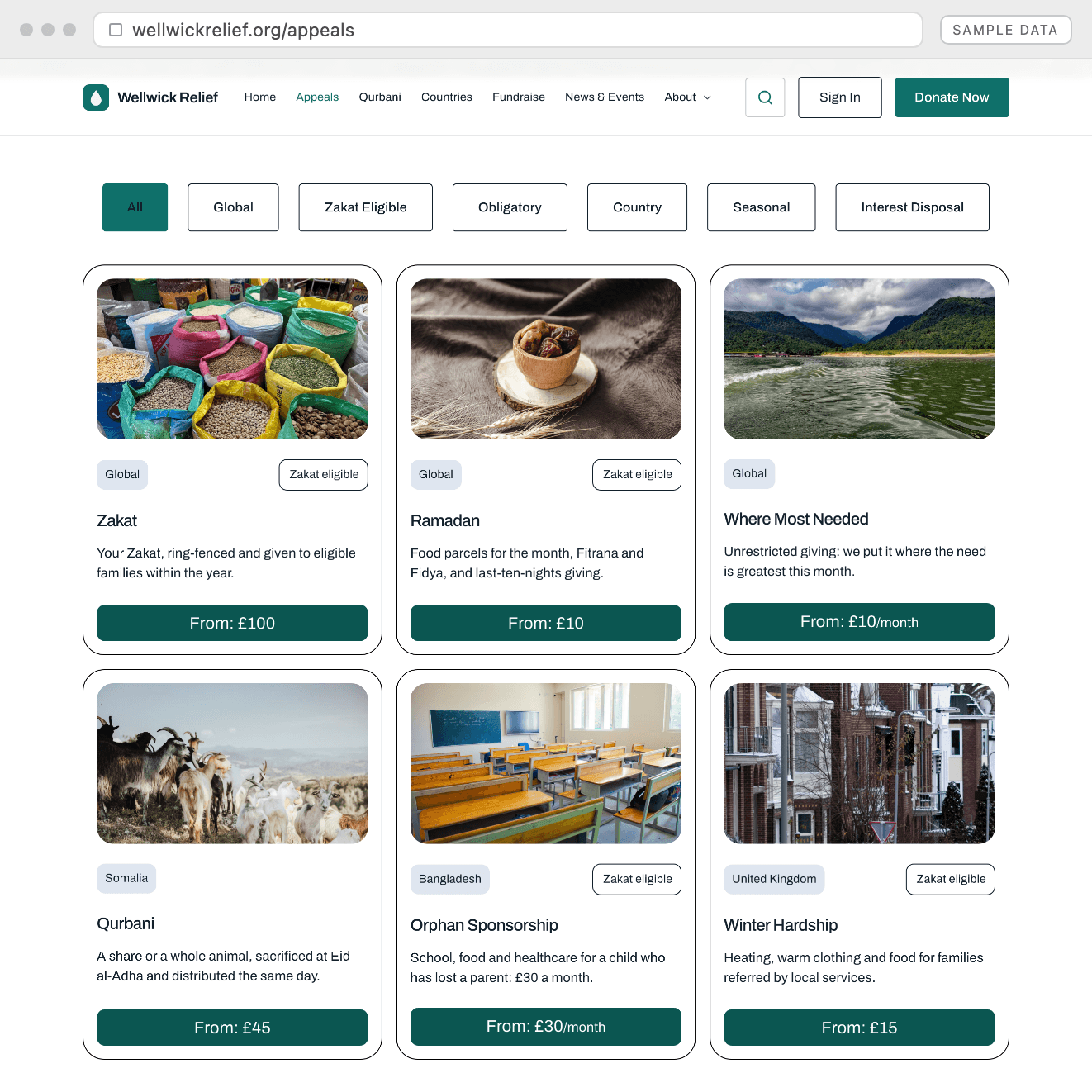Viewport: 1092px width, 1092px height.
Task: Filter appeals by Global
Action: click(x=233, y=207)
